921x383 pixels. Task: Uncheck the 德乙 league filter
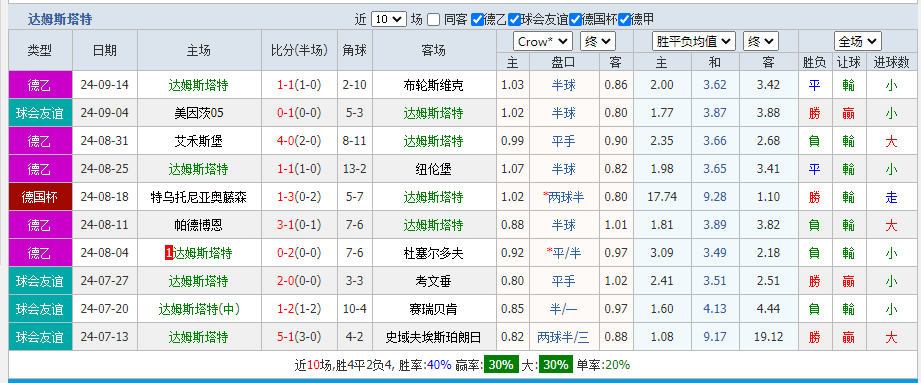478,19
